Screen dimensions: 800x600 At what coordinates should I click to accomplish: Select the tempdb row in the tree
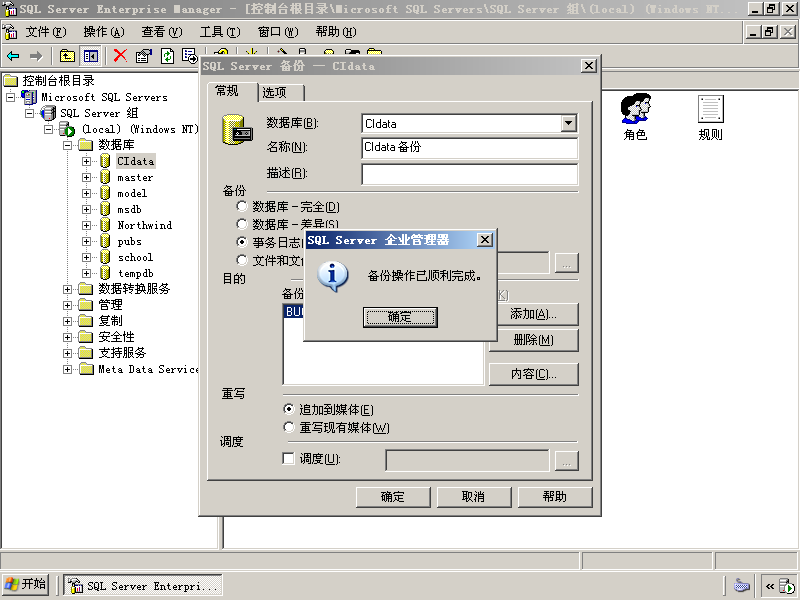(x=135, y=273)
